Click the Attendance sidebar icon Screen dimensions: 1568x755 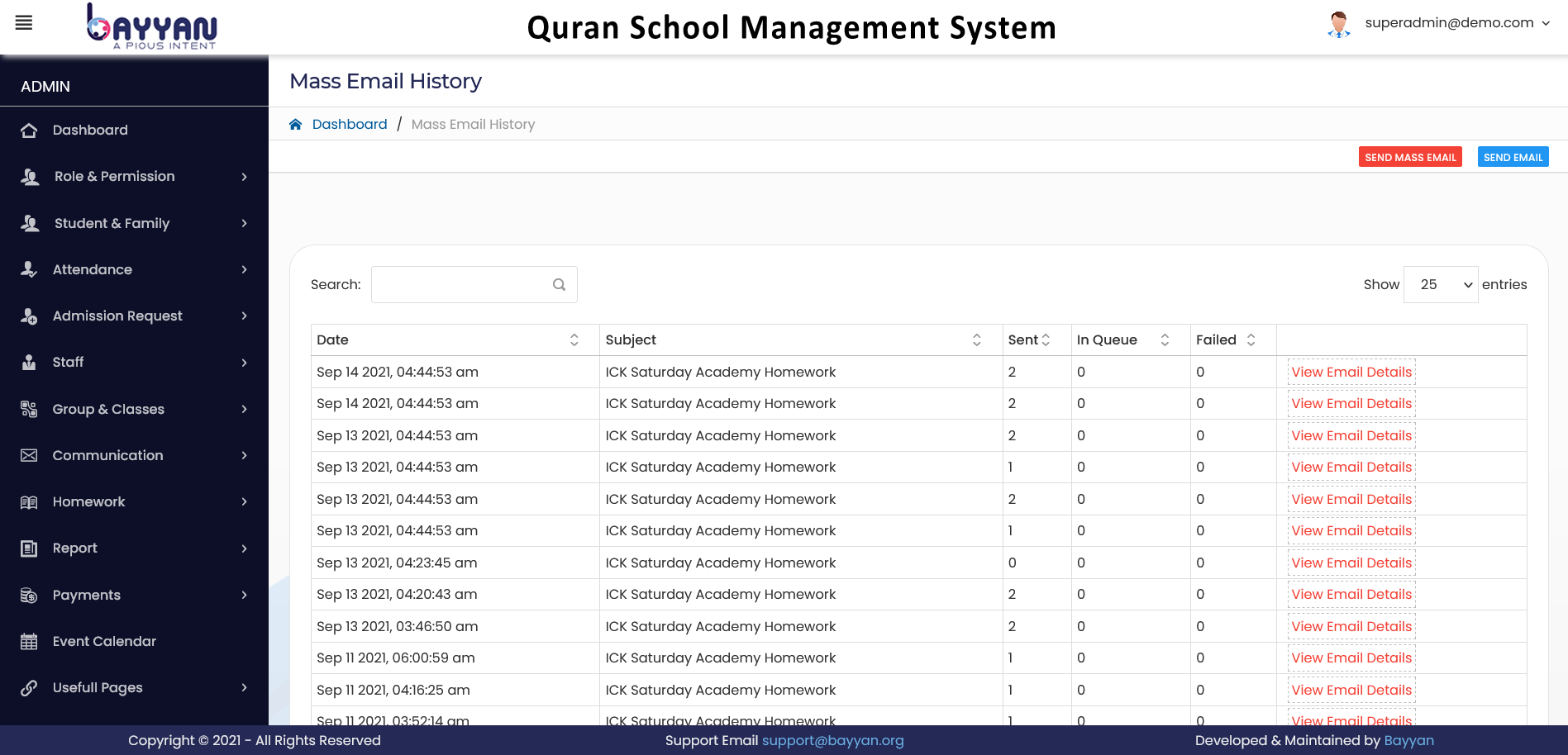click(x=29, y=269)
